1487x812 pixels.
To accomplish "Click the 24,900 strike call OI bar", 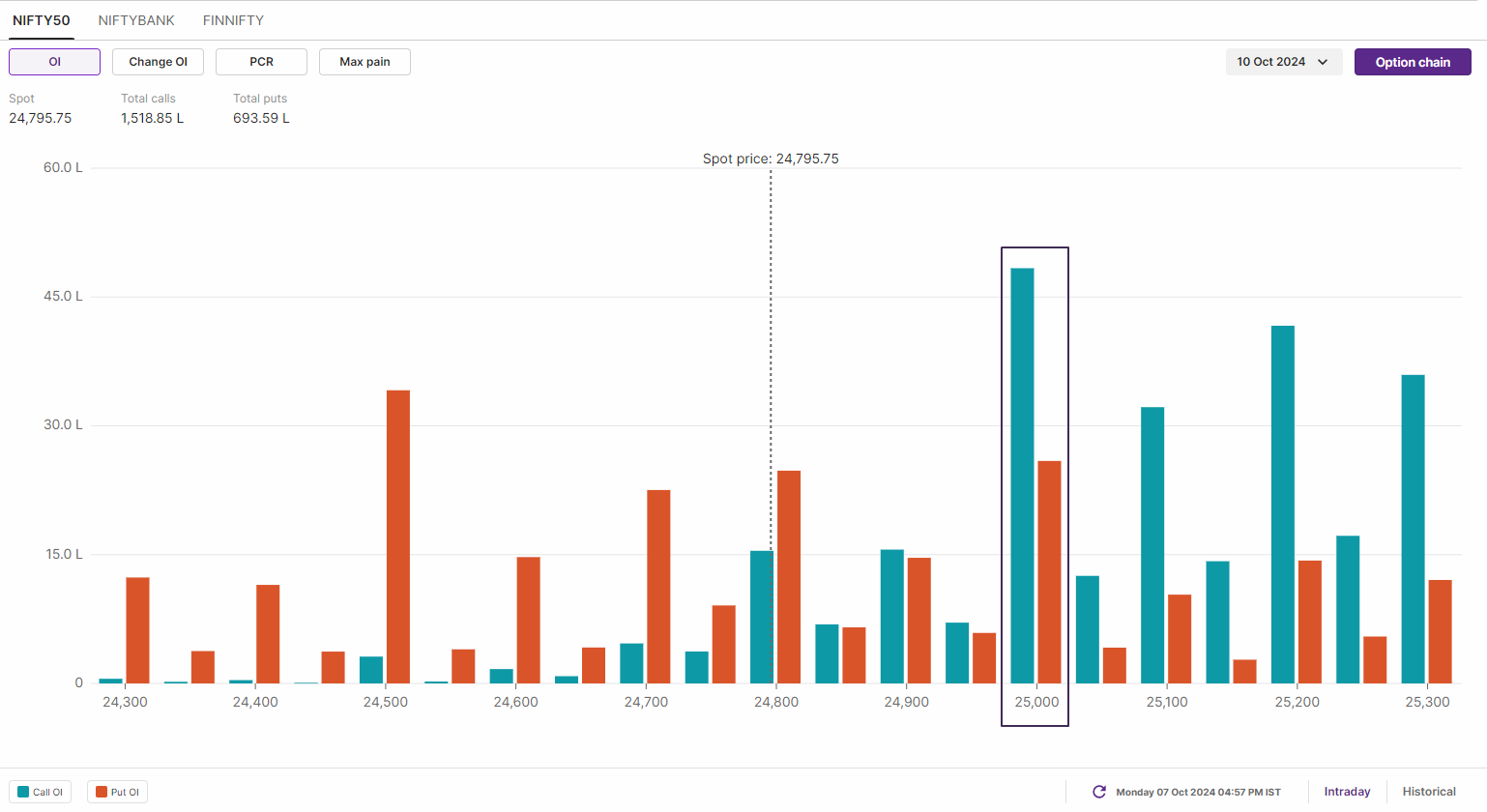I will (892, 617).
